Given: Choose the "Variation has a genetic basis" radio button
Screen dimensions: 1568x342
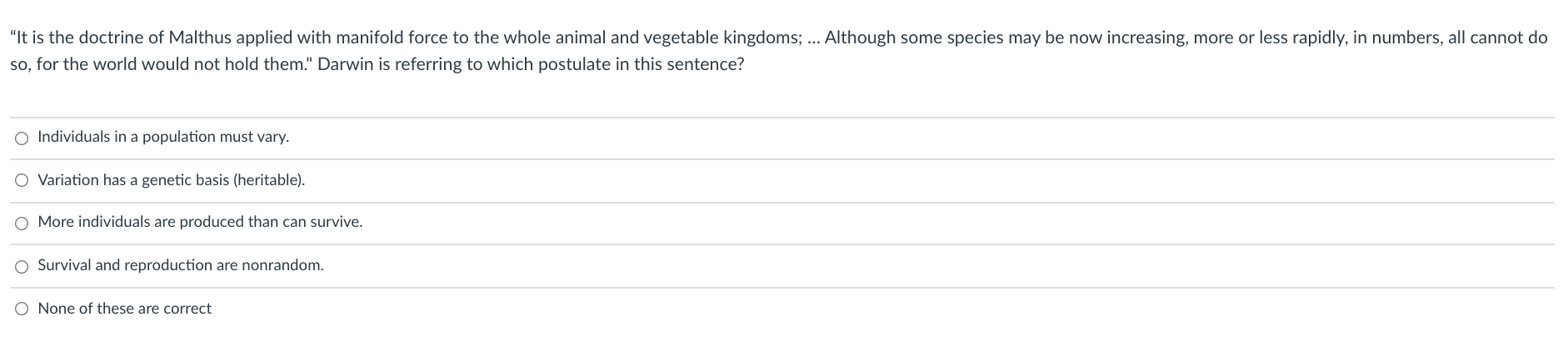Looking at the screenshot, I should click(x=22, y=181).
